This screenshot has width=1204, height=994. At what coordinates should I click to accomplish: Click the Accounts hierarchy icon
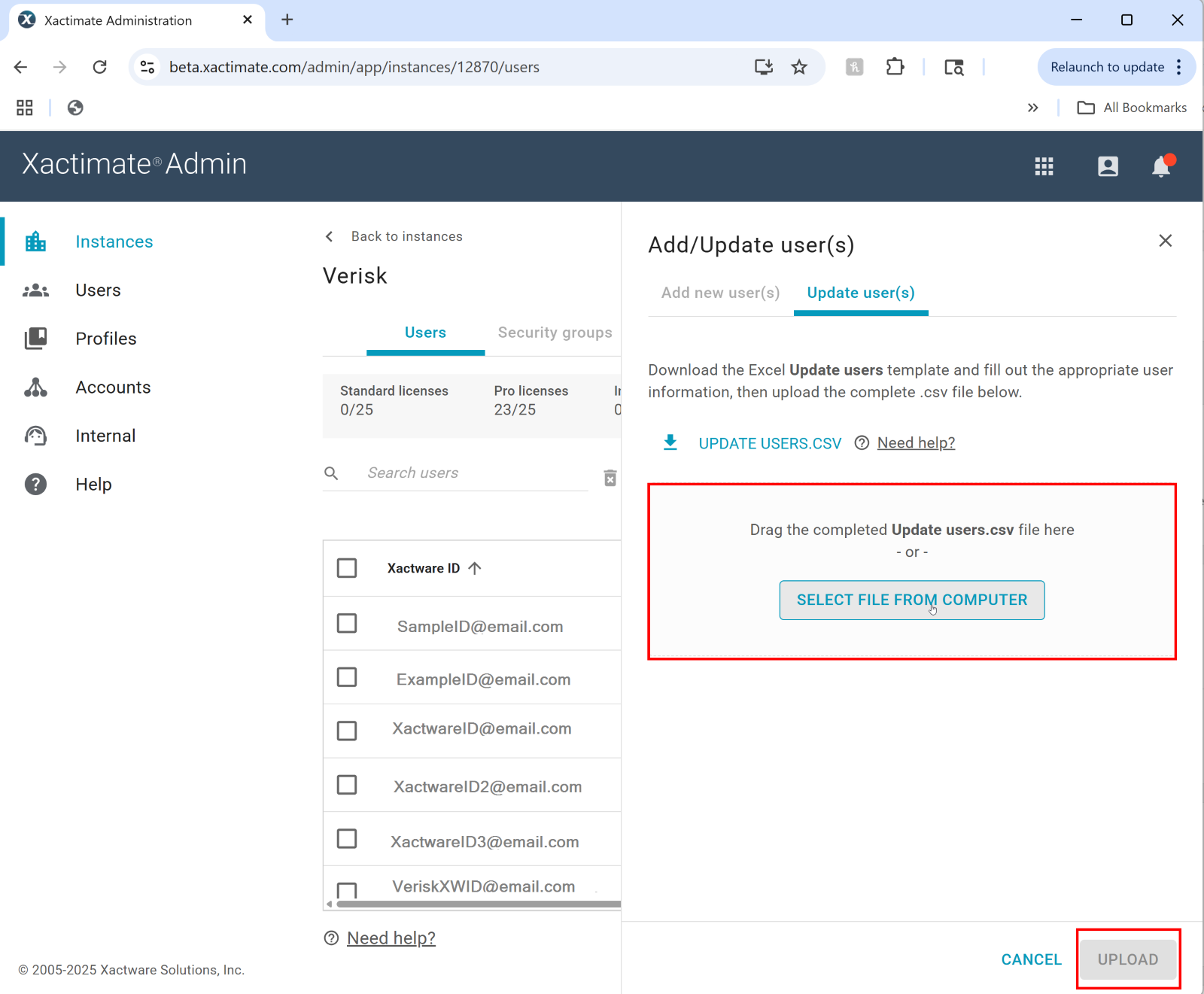(35, 388)
